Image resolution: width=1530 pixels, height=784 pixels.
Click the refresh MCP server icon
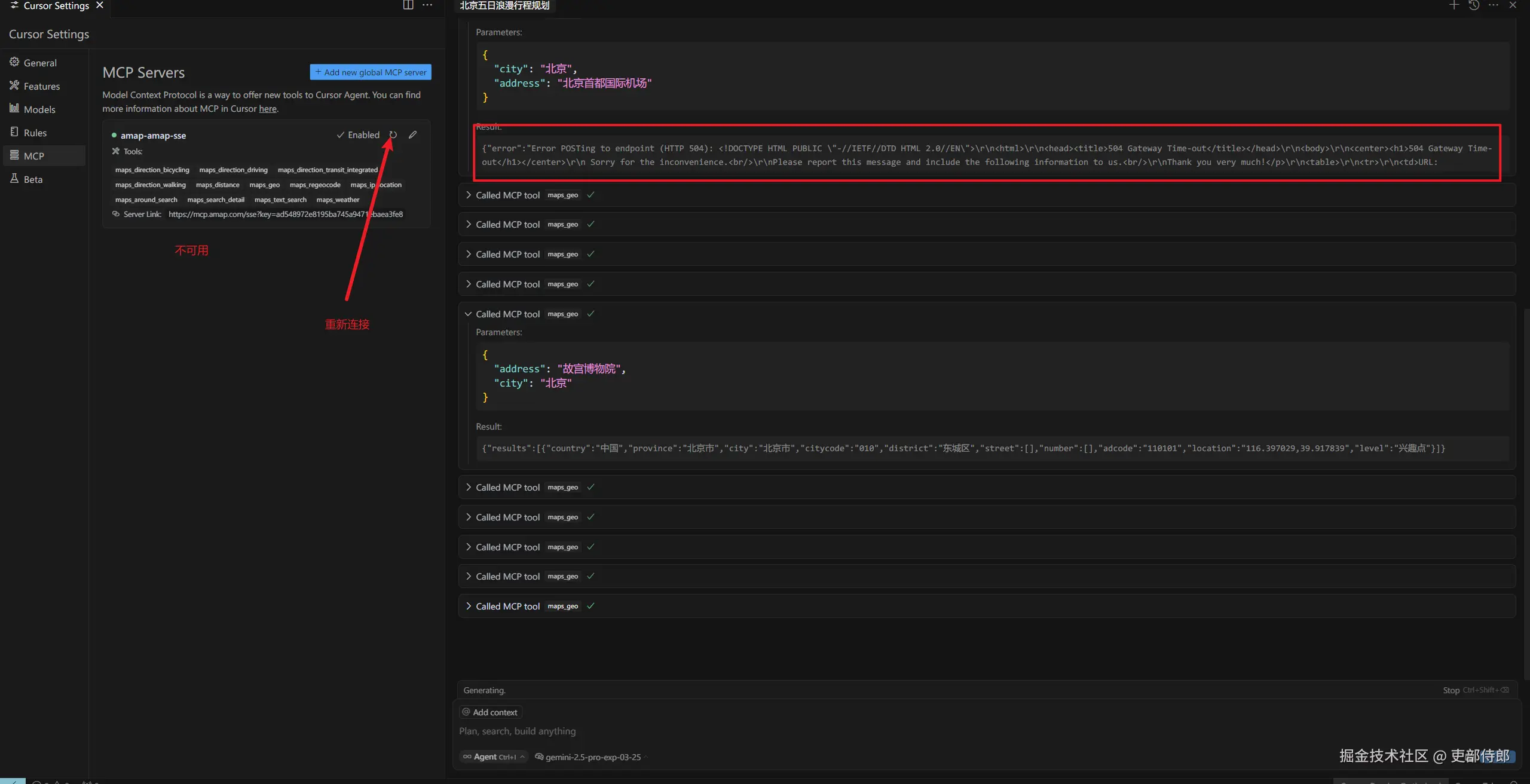point(393,135)
